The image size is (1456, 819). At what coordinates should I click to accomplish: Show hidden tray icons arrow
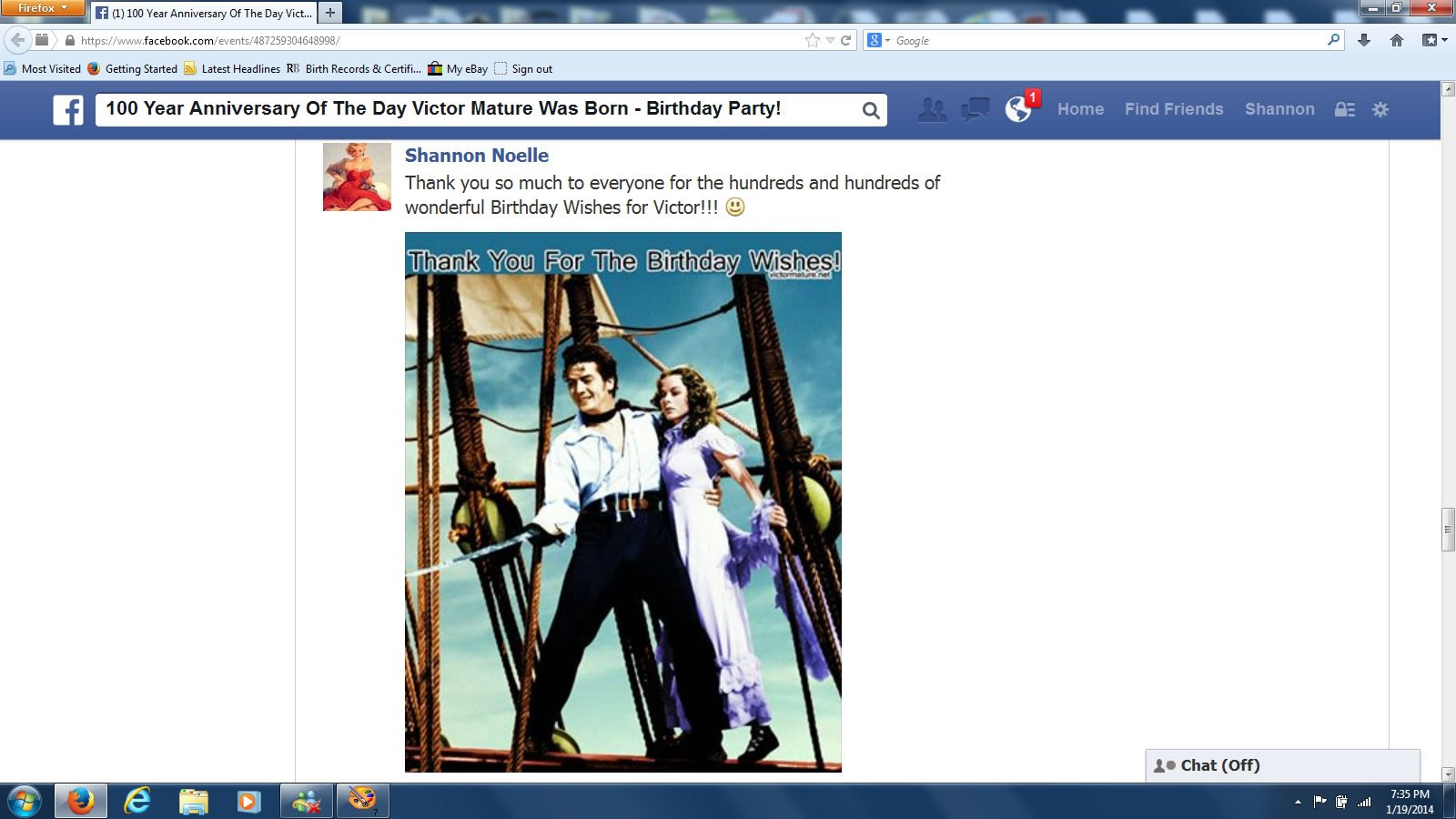(1298, 802)
